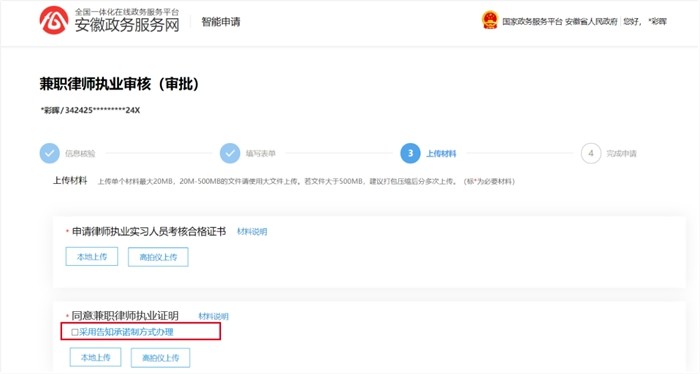
Task: Click the 申请律师执业实习人员考核合格证书 label
Action: point(149,232)
